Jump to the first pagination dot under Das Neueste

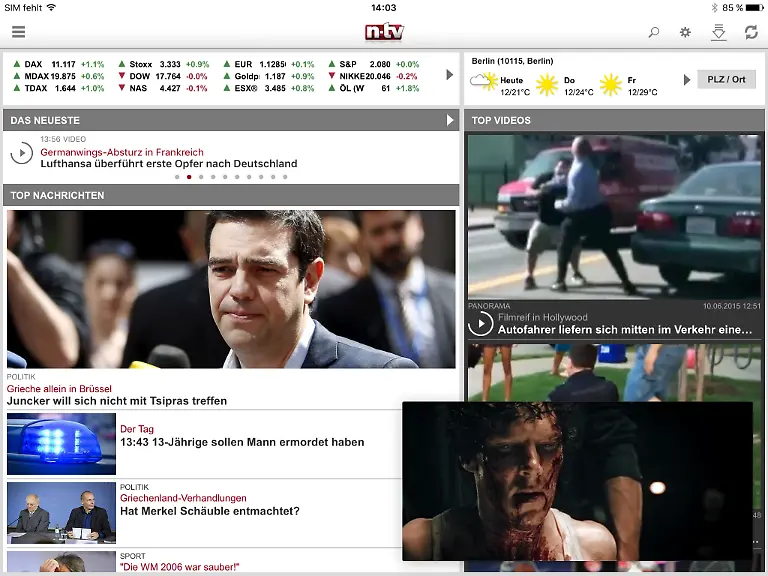coord(177,177)
